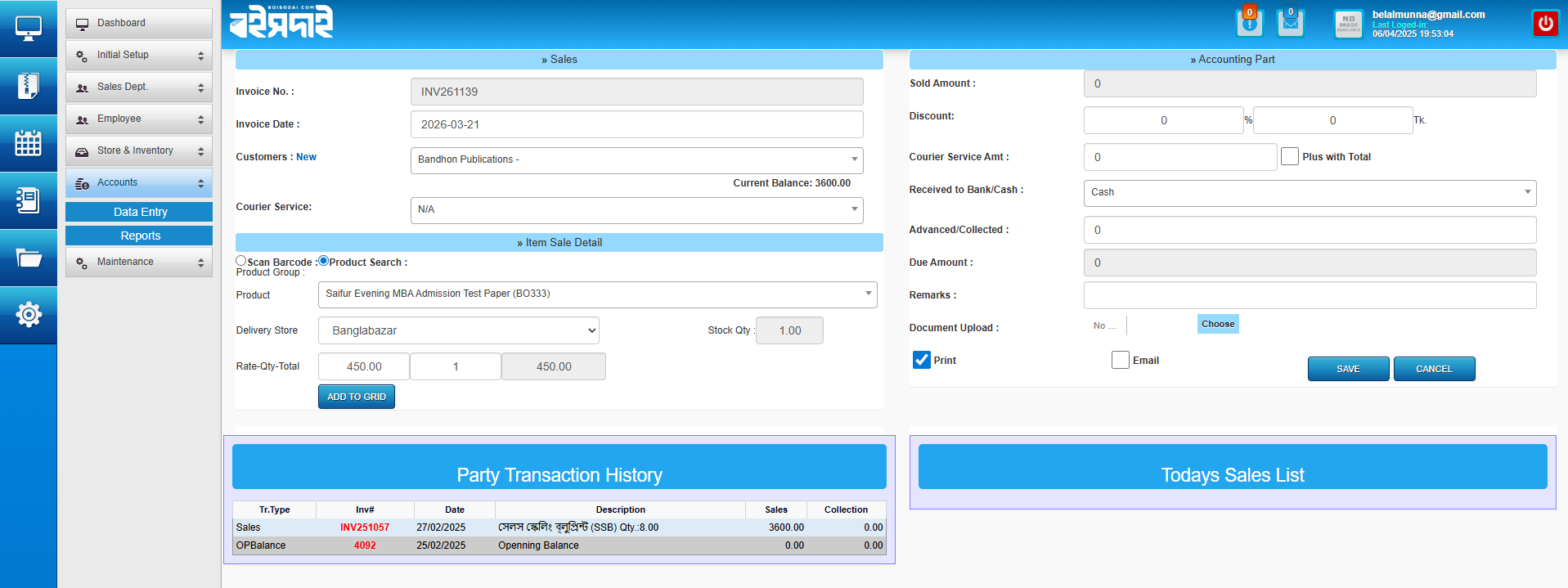Select the Scan Barcode radio button
The width and height of the screenshot is (1568, 588).
(241, 261)
